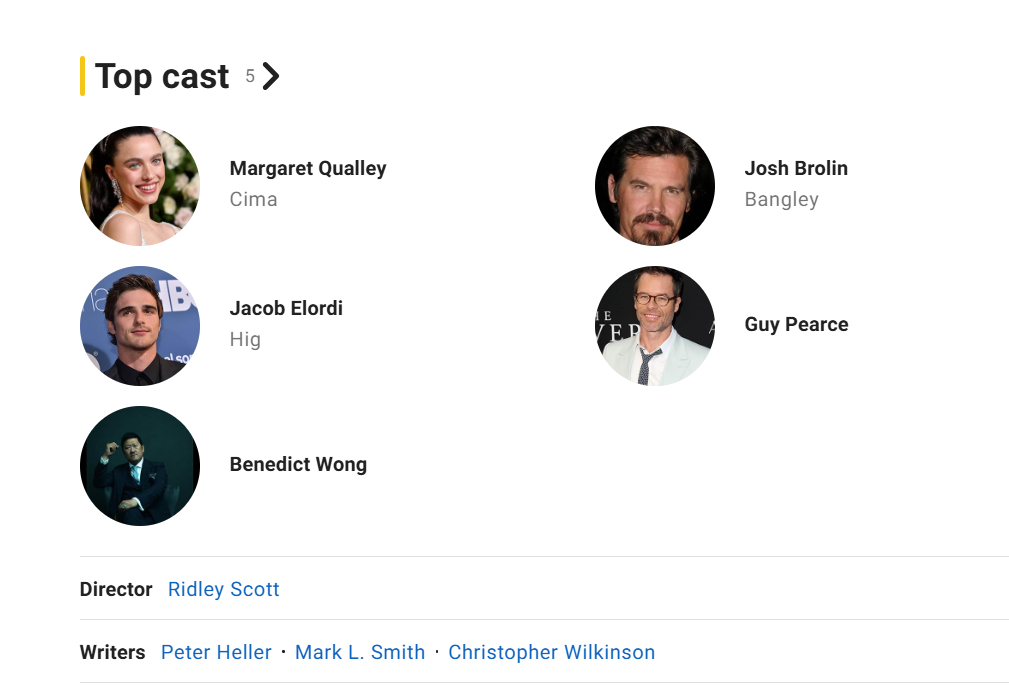Open director Ridley Scott's page
1009x685 pixels.
point(223,589)
